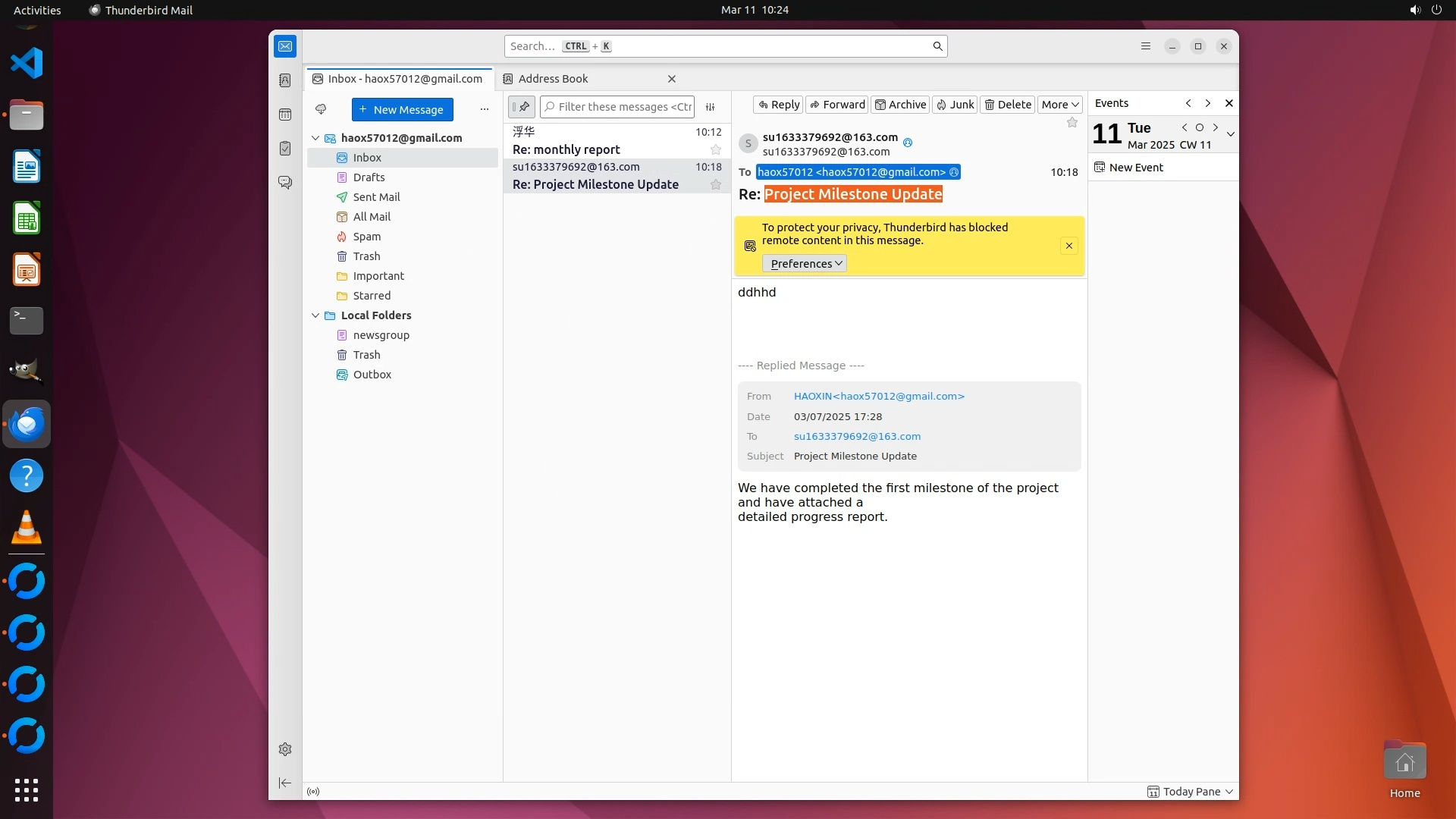Click the su1633379692@163.com email link
1456x819 pixels.
tap(857, 436)
